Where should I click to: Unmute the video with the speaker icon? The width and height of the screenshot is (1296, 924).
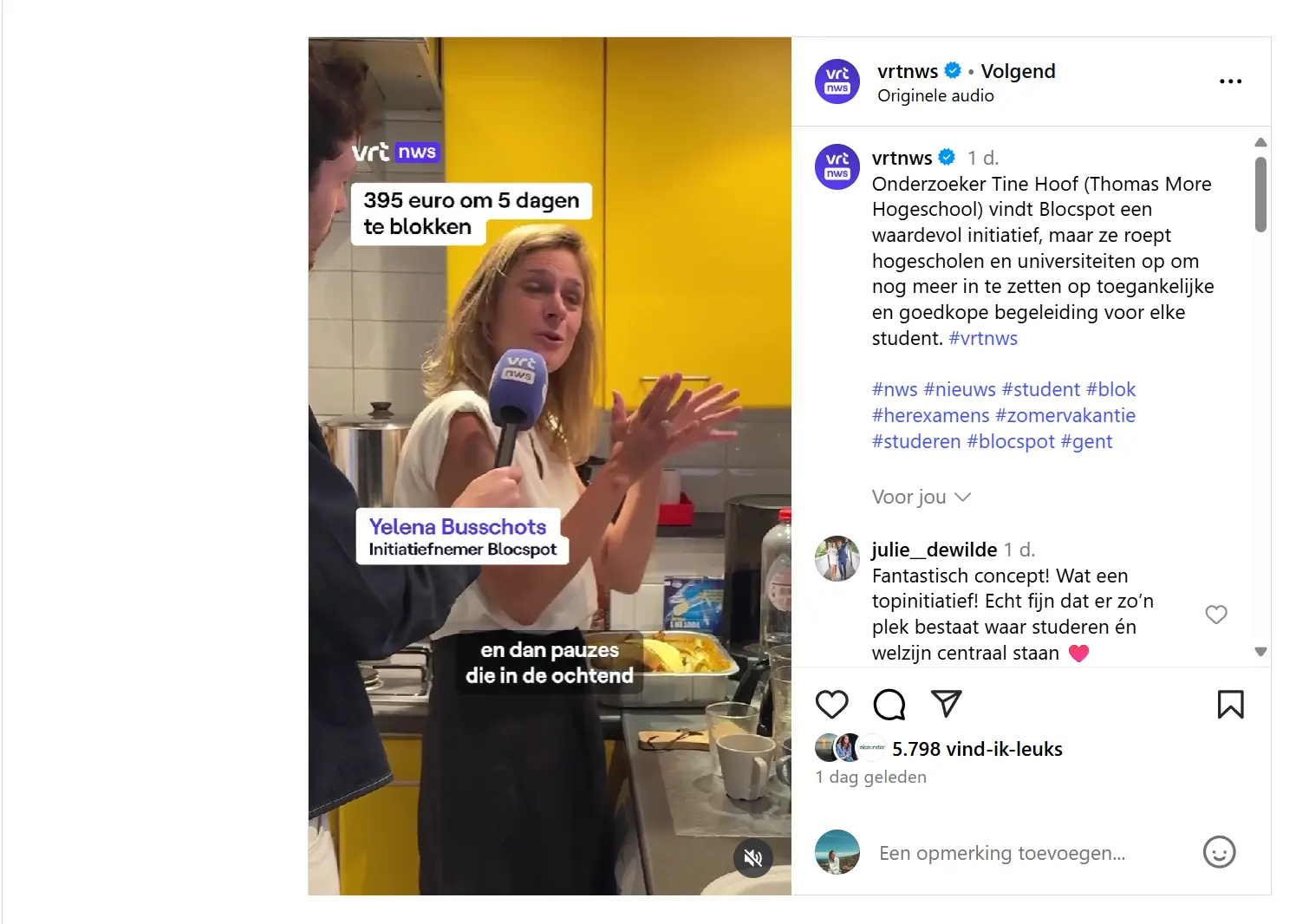point(753,858)
